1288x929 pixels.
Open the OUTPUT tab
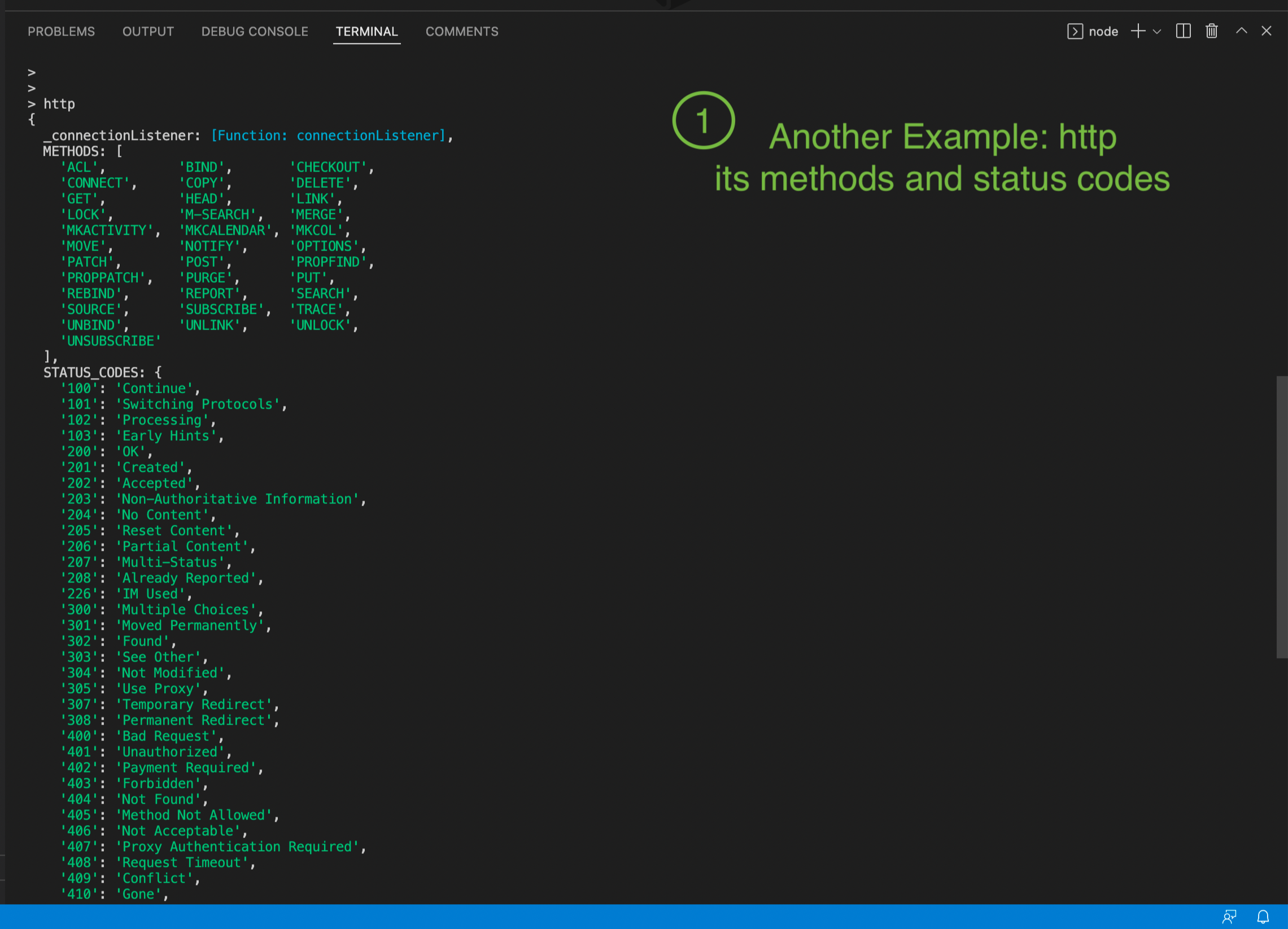pyautogui.click(x=148, y=32)
